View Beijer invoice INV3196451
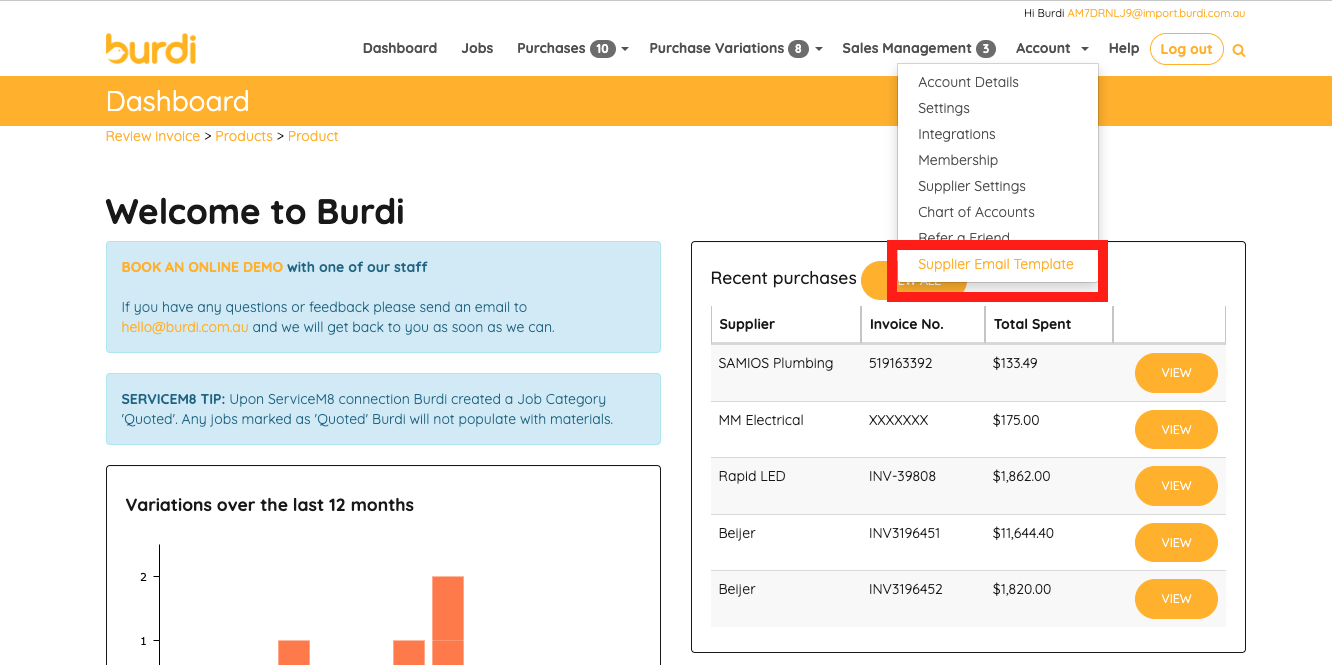This screenshot has height=665, width=1332. [1176, 543]
